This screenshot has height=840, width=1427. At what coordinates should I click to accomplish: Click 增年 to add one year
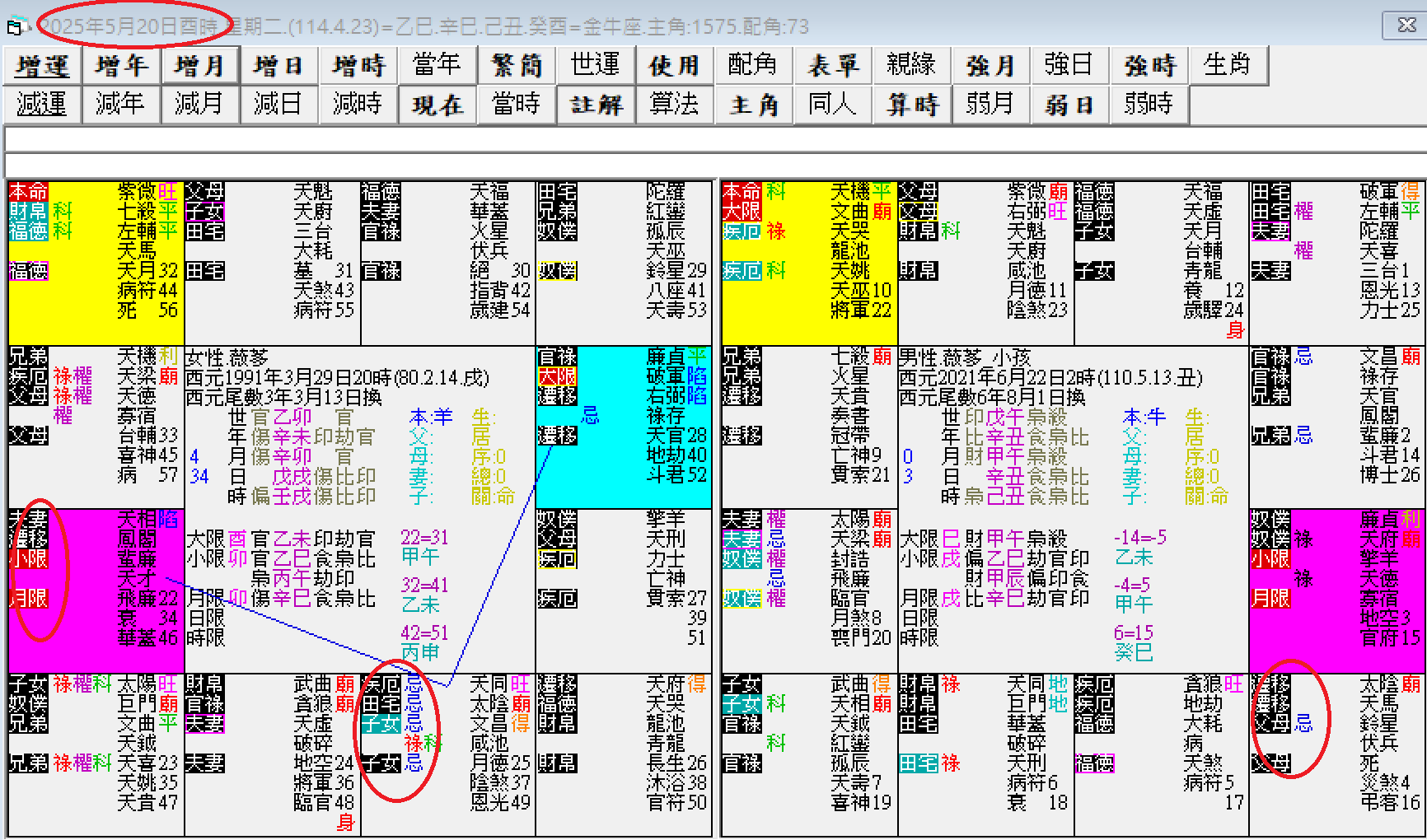[x=120, y=65]
